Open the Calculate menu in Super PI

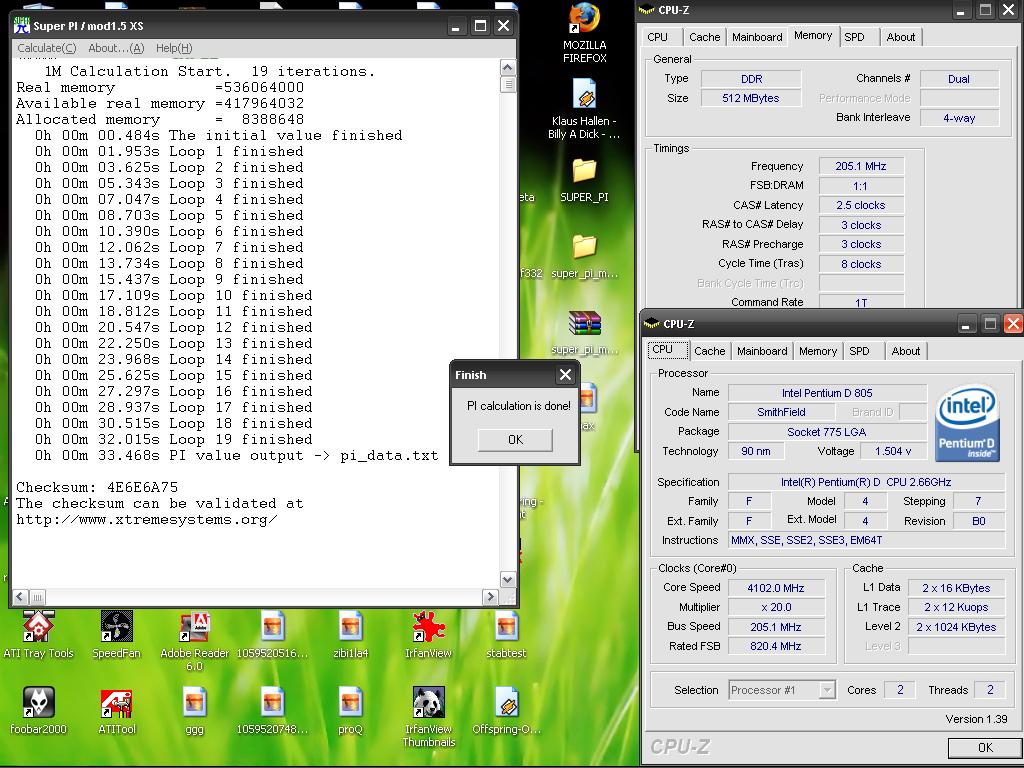(x=46, y=48)
